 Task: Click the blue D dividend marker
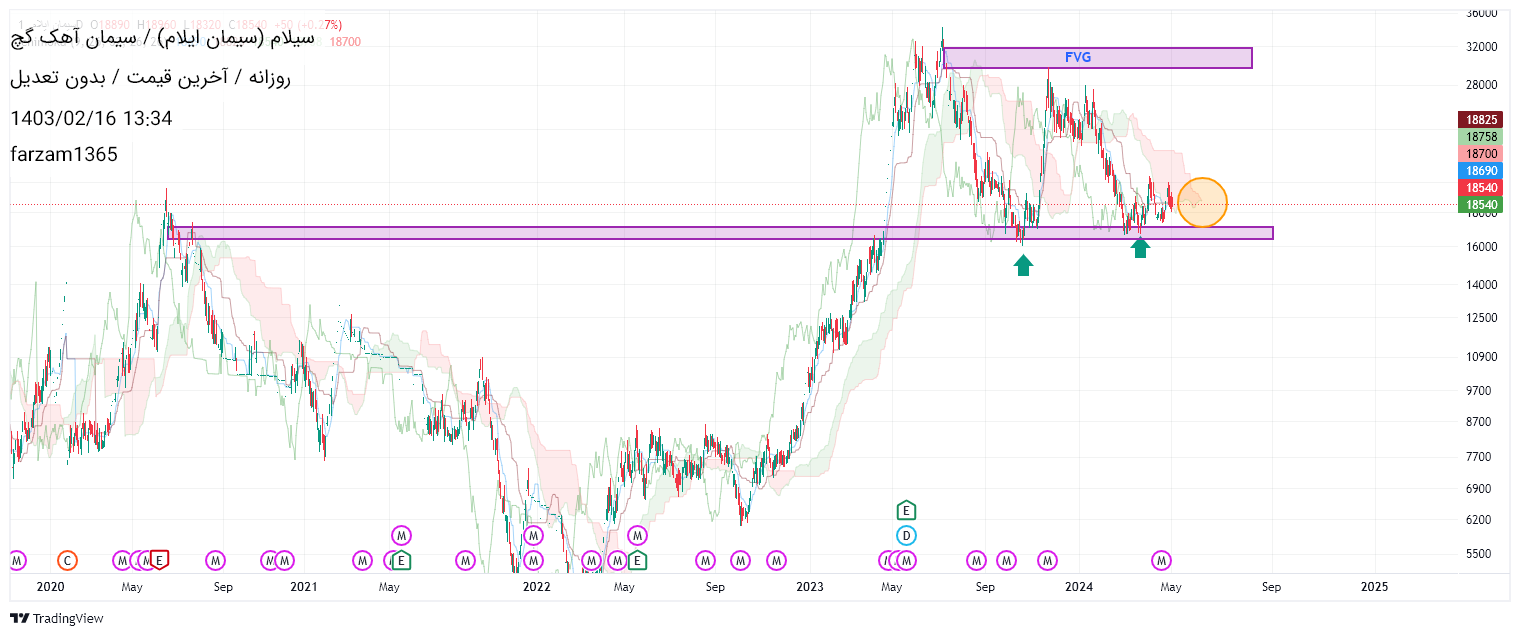[906, 535]
